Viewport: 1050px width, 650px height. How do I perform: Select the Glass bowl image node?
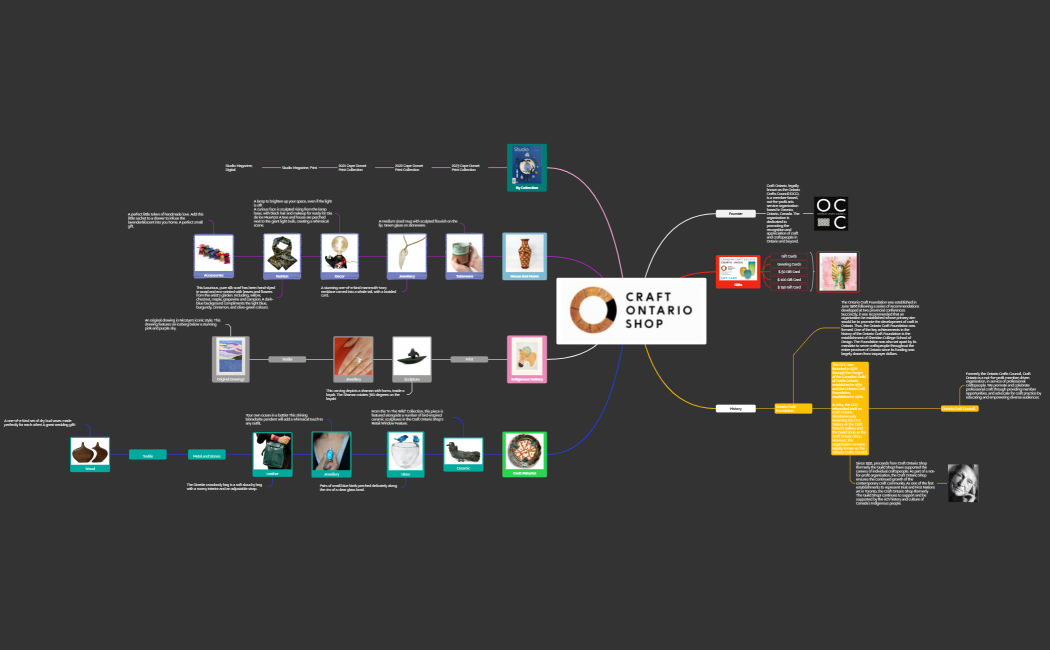coord(406,451)
